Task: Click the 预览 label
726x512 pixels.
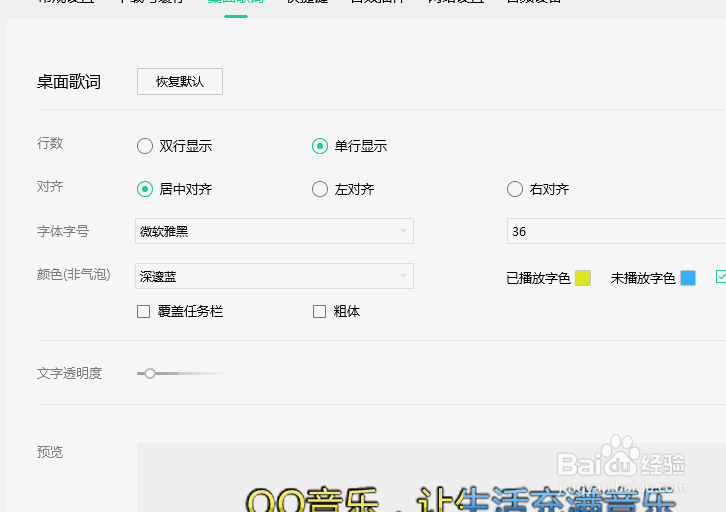Action: coord(50,452)
